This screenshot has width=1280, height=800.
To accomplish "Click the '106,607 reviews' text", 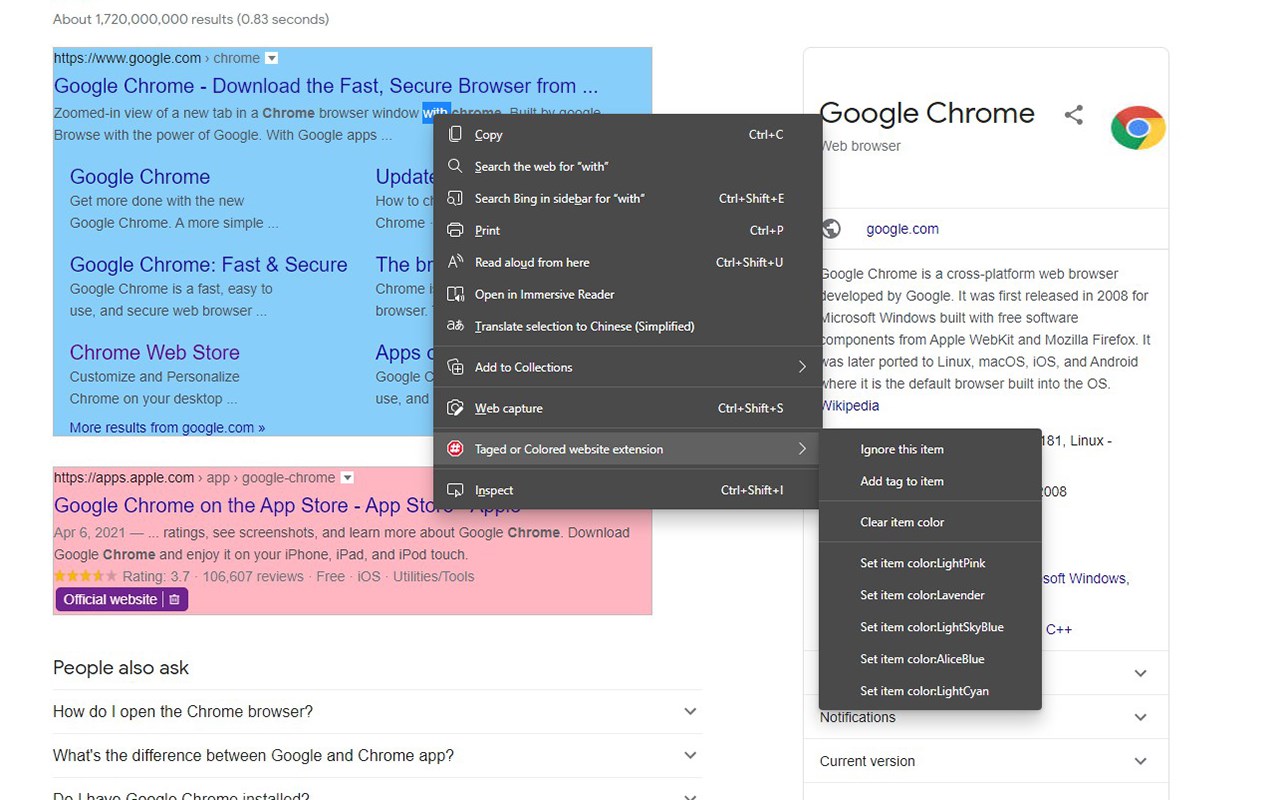I will point(253,577).
